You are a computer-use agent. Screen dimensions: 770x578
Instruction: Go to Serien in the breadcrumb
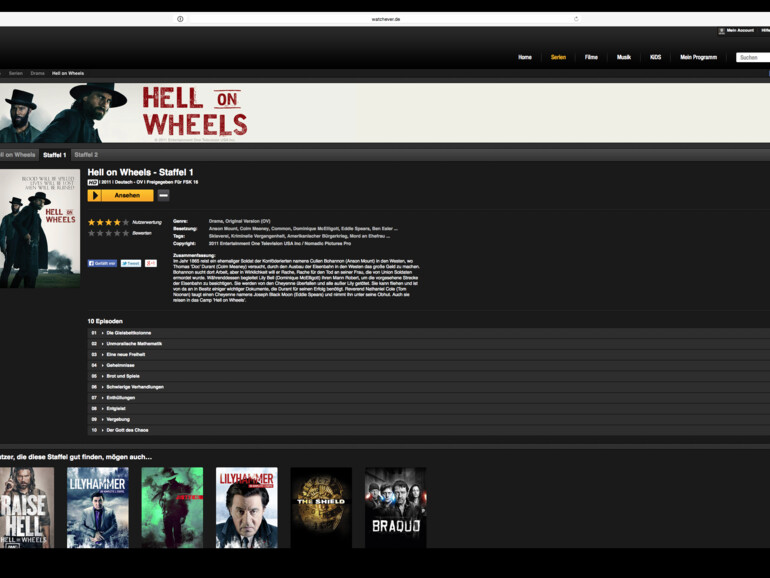16,73
